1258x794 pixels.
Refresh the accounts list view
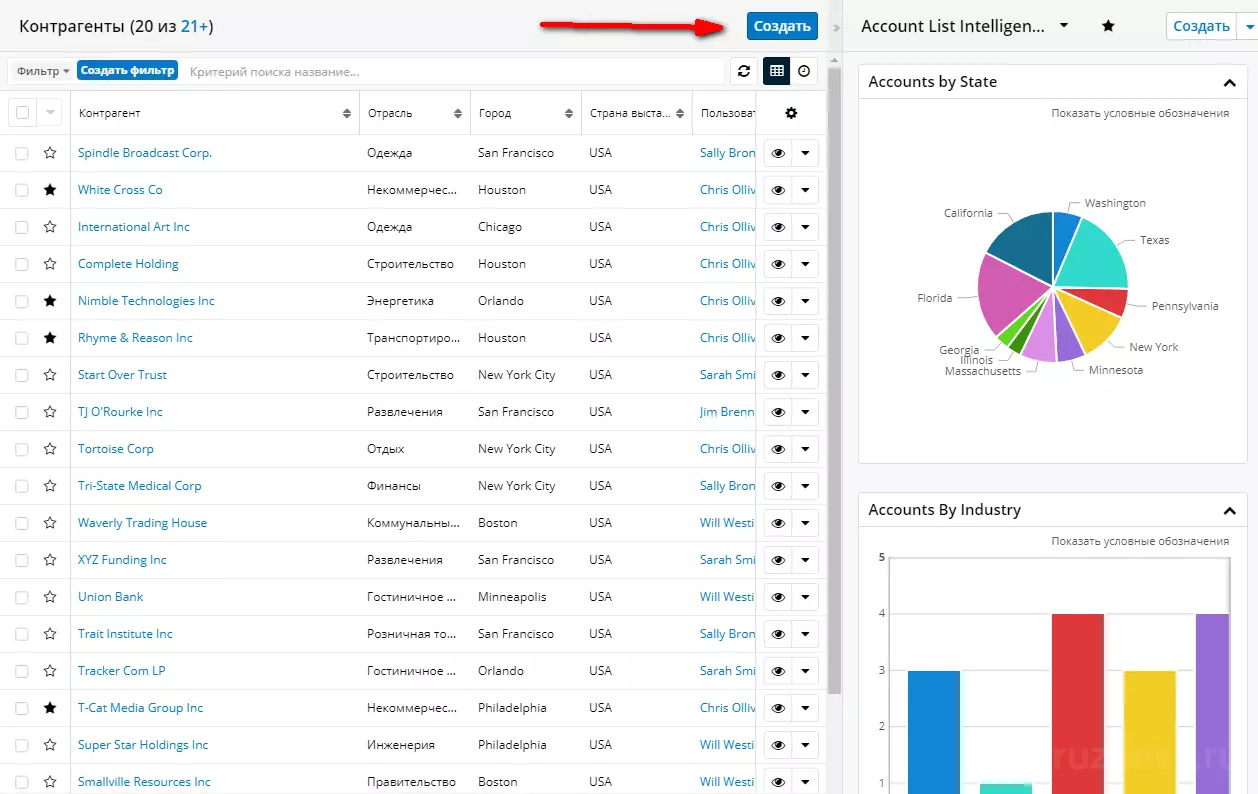[744, 71]
